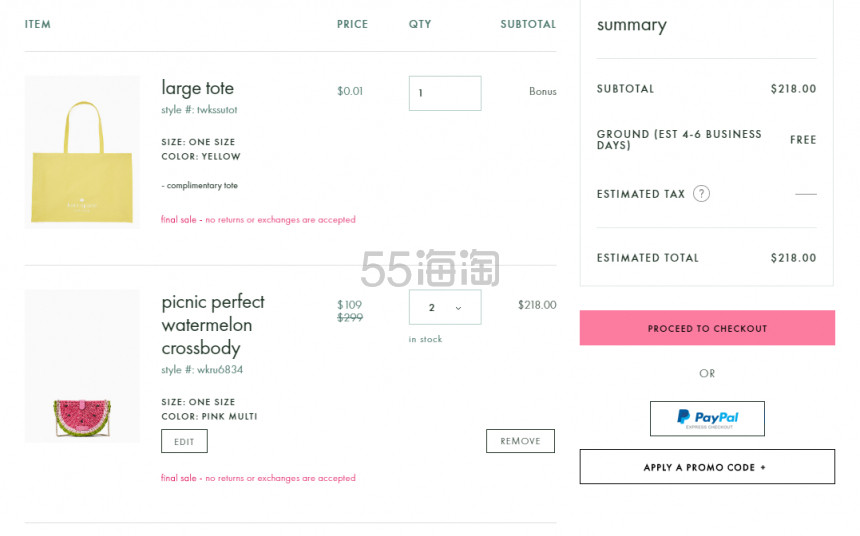Click the FREE ground shipping value

pos(803,140)
